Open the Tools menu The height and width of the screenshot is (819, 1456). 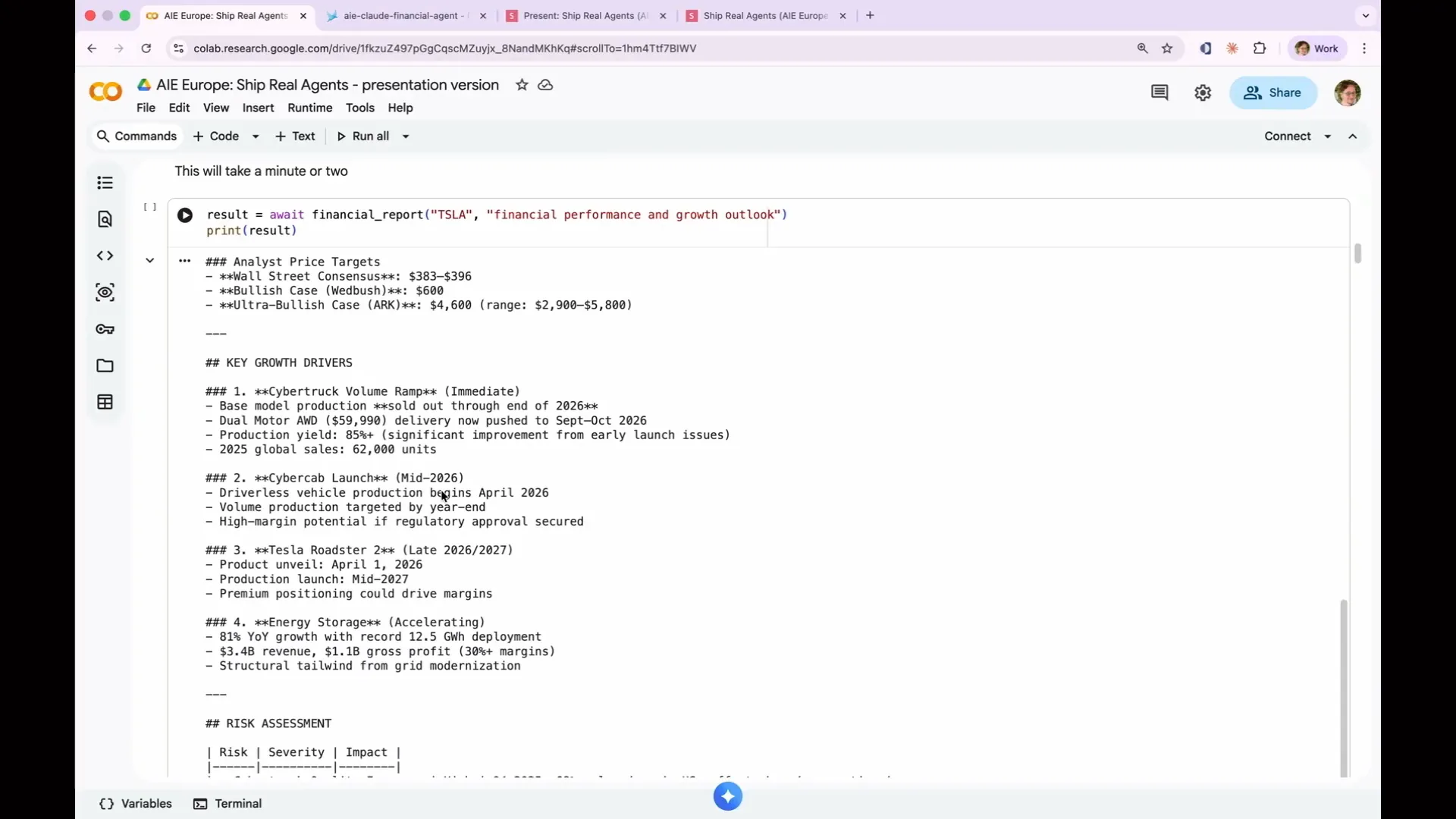click(360, 108)
